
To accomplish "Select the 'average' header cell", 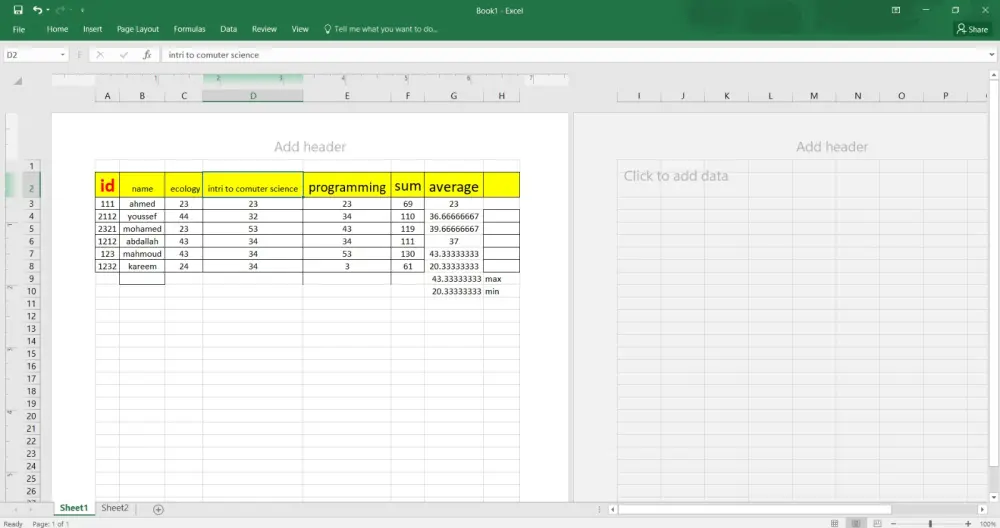I will (453, 185).
